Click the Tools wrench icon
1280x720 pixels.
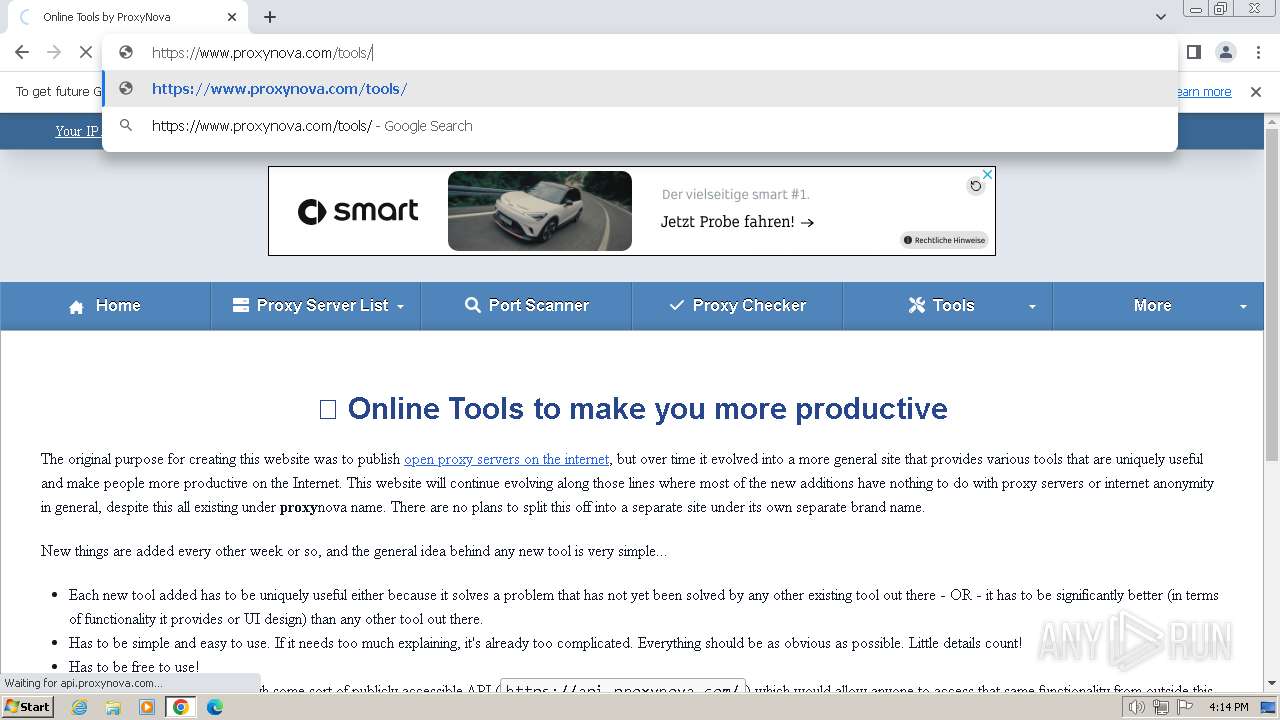917,306
